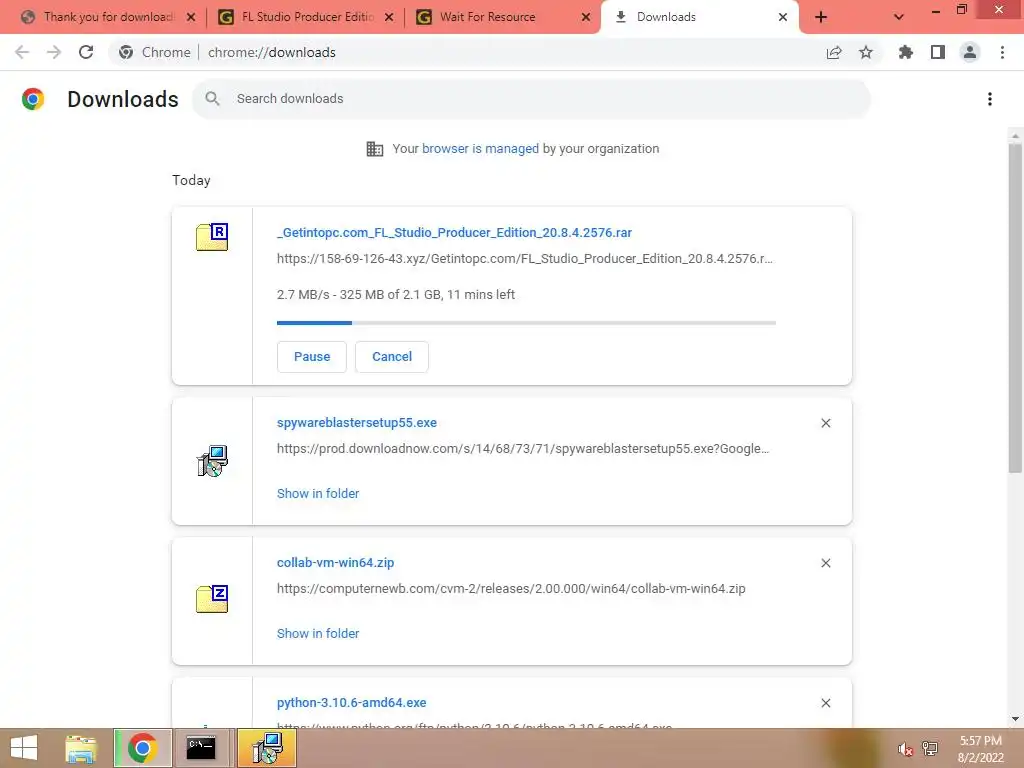Click the 158-69-126-43.xyz source URL text
Screen dimensions: 1024x768
click(x=524, y=259)
